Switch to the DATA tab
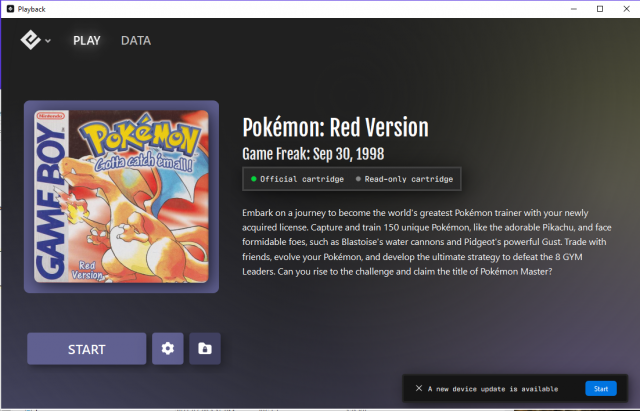Screen dimensions: 640x411 coord(136,41)
